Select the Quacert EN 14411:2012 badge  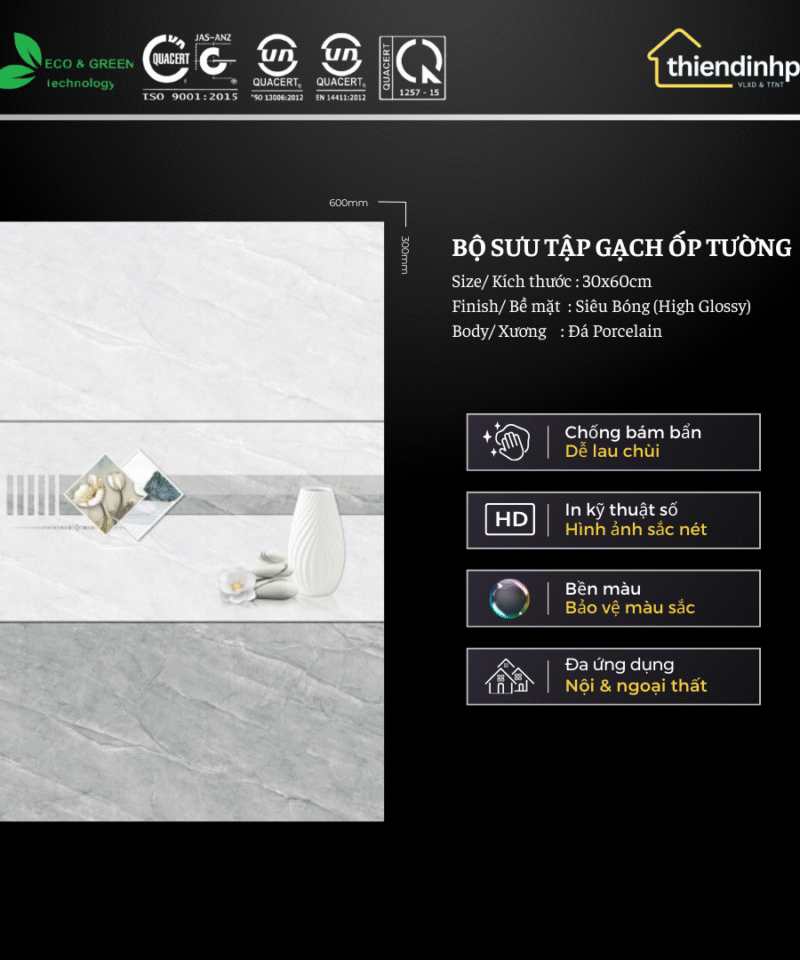(340, 66)
